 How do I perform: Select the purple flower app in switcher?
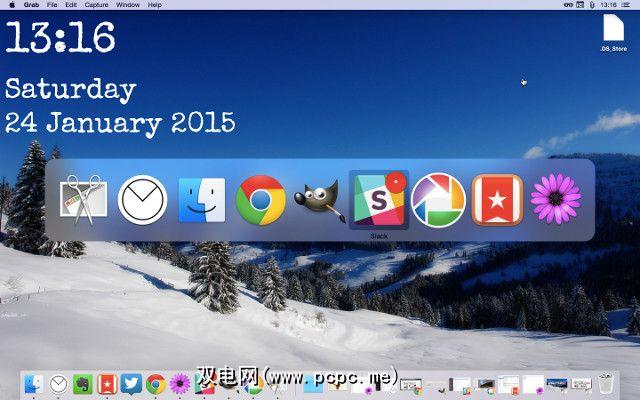[x=556, y=199]
